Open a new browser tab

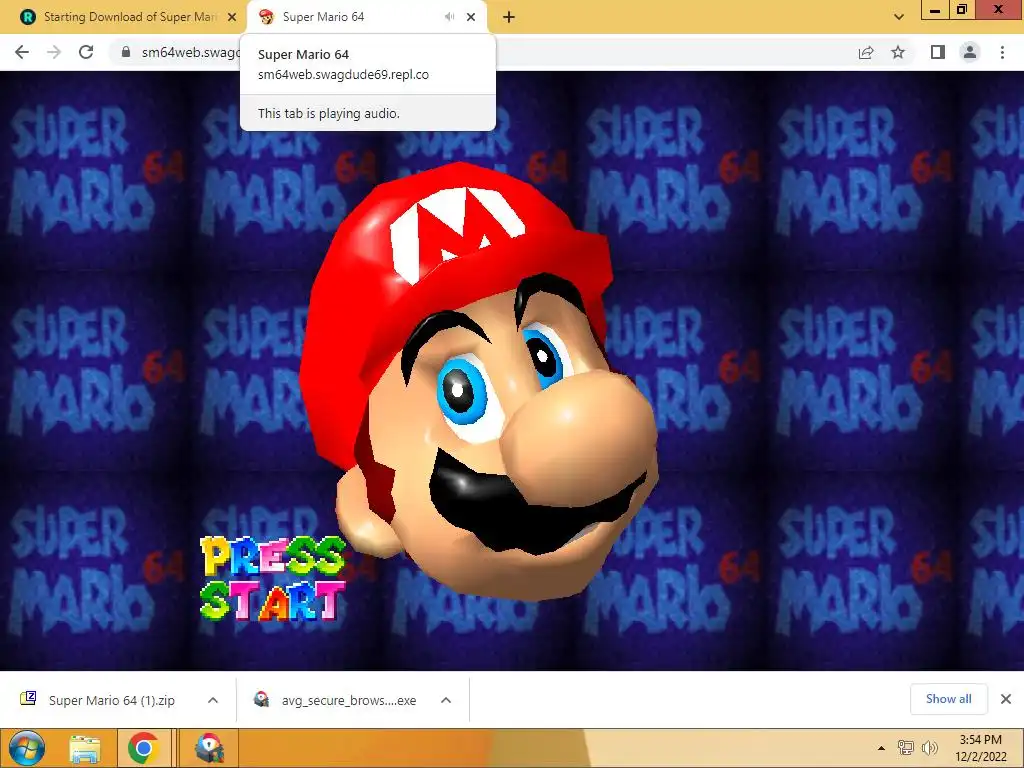click(x=509, y=17)
